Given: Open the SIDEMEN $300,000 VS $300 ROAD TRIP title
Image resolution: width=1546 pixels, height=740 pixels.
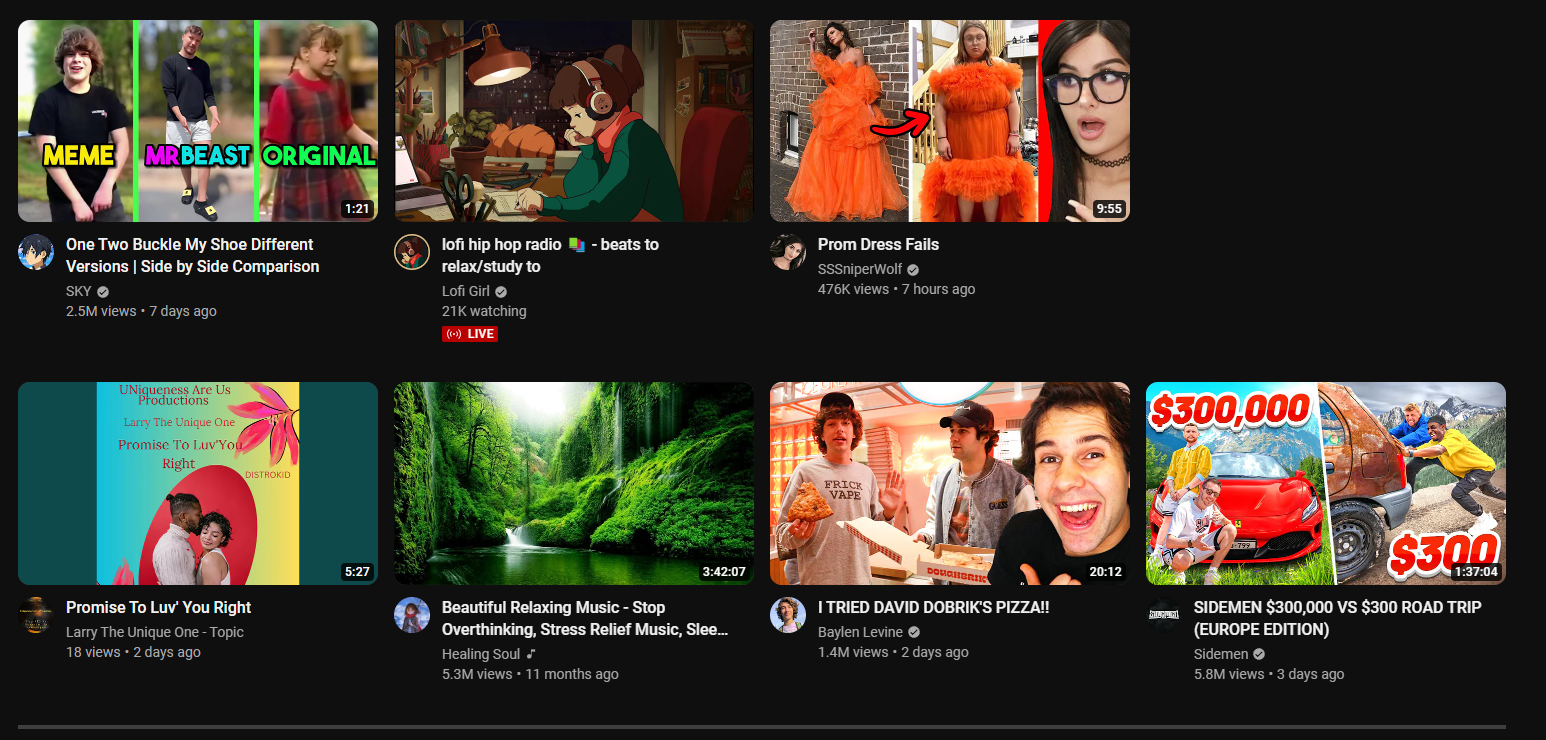Looking at the screenshot, I should pyautogui.click(x=1338, y=618).
